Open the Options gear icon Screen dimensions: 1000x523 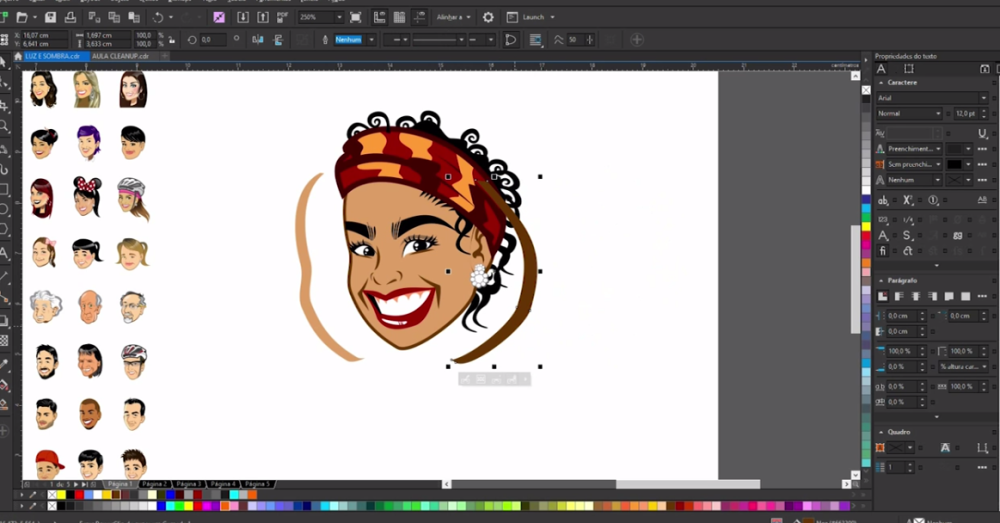coord(488,17)
